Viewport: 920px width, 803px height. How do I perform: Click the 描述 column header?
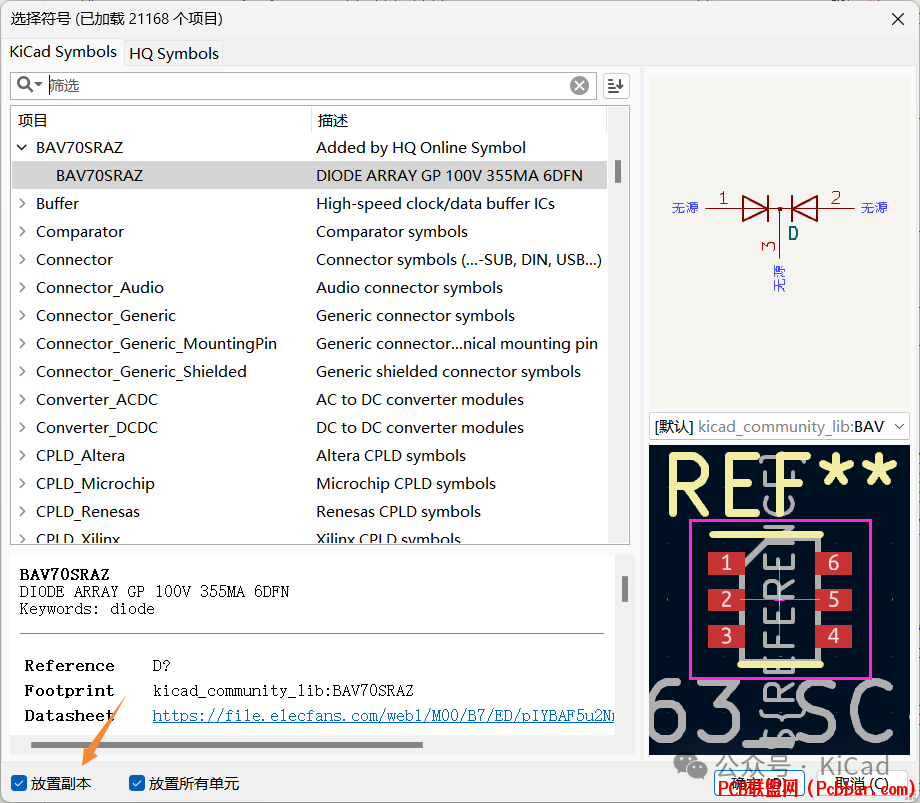click(x=458, y=120)
